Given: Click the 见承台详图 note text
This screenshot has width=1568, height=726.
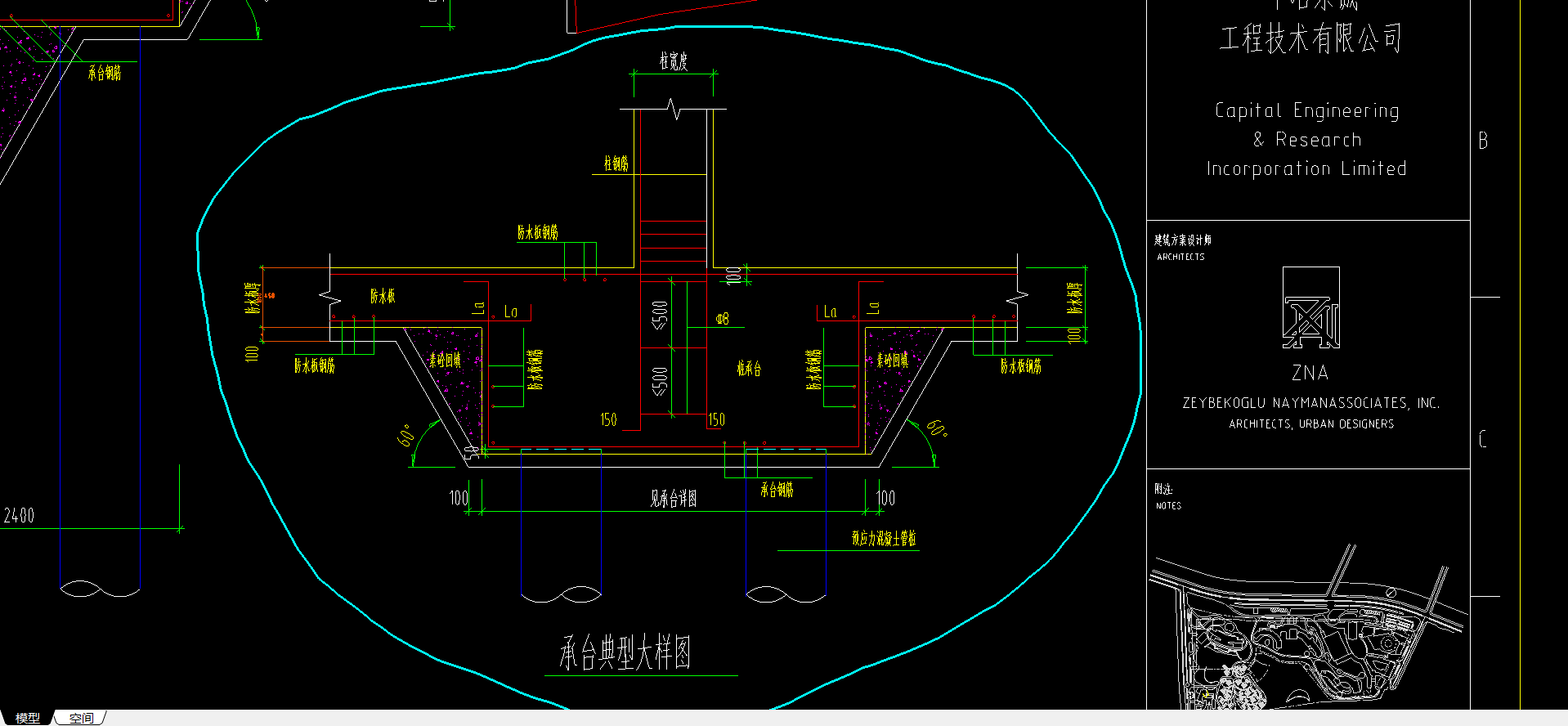Looking at the screenshot, I should (673, 498).
